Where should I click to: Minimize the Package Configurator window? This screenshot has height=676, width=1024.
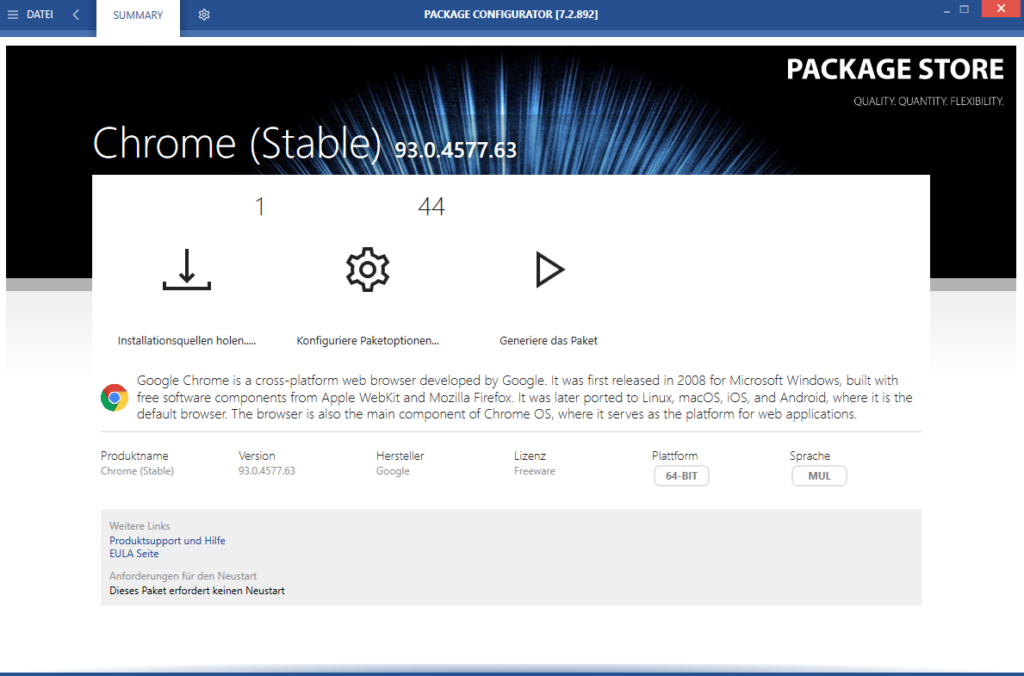(x=947, y=10)
